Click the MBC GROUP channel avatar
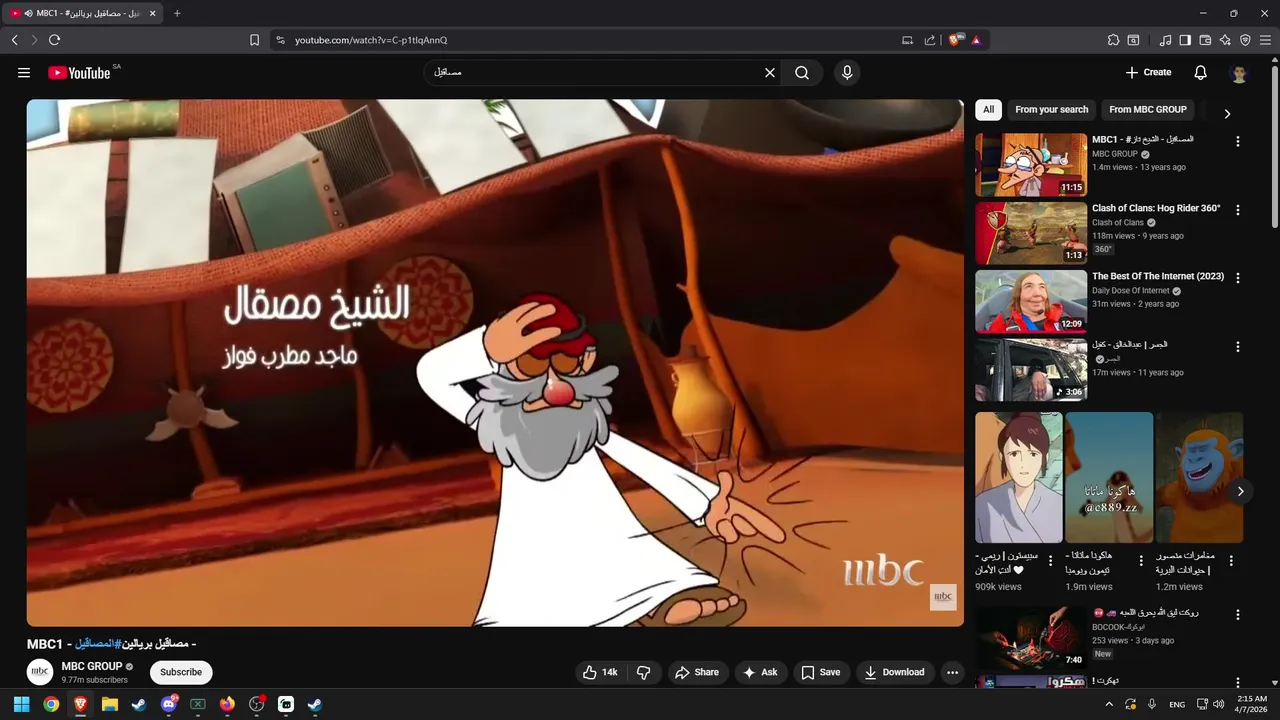This screenshot has width=1280, height=720. [x=40, y=672]
